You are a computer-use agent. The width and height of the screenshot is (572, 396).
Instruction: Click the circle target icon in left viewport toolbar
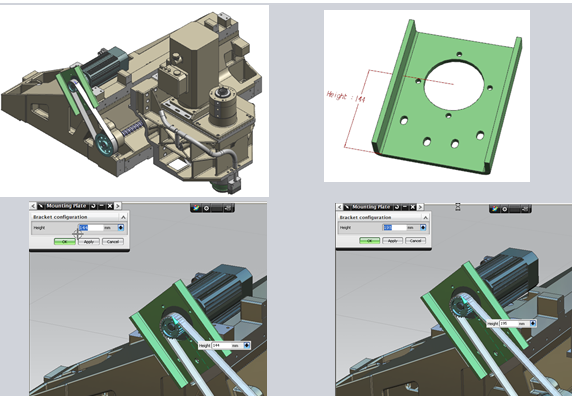tap(206, 208)
